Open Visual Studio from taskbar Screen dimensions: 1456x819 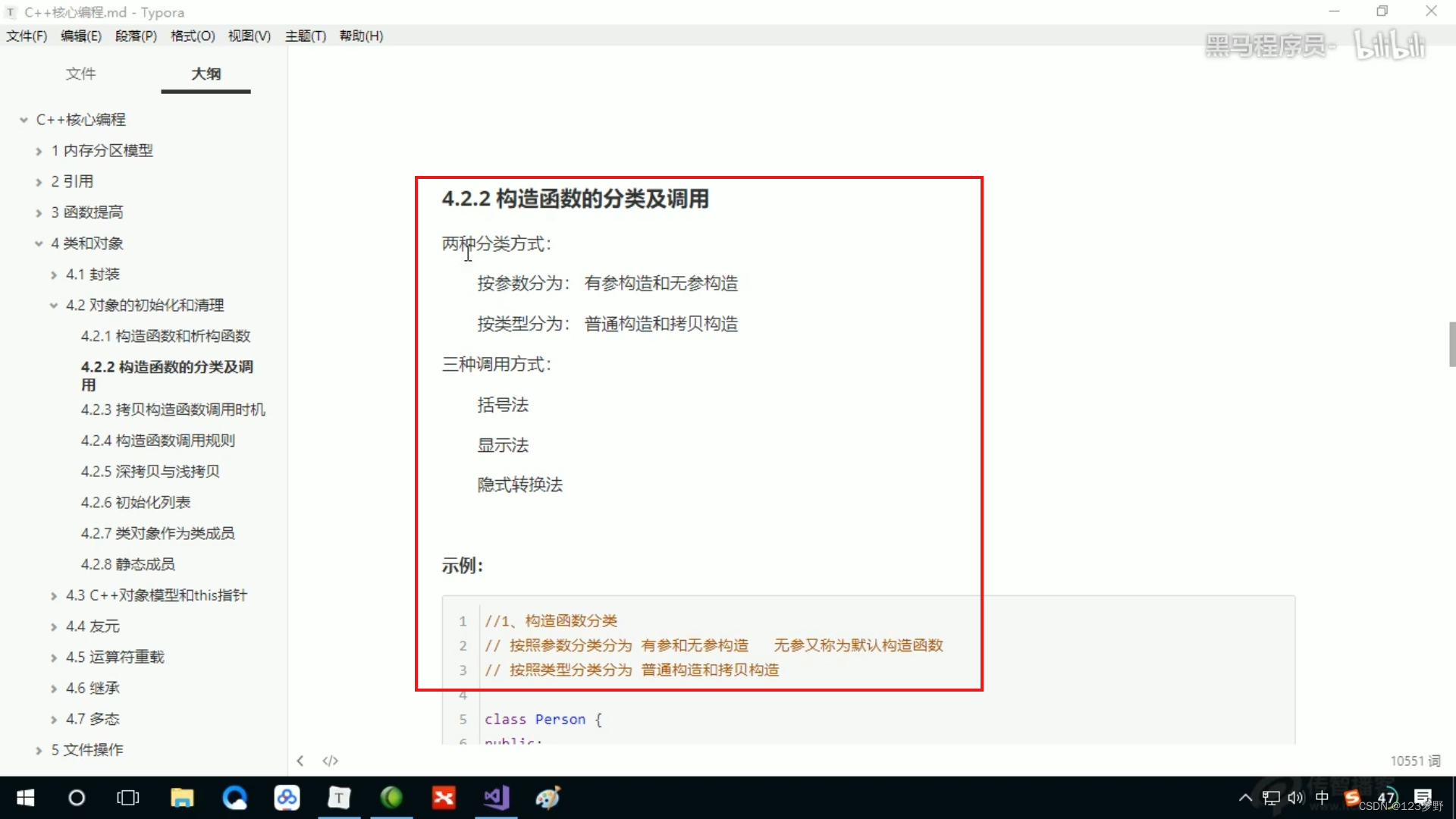[x=496, y=798]
